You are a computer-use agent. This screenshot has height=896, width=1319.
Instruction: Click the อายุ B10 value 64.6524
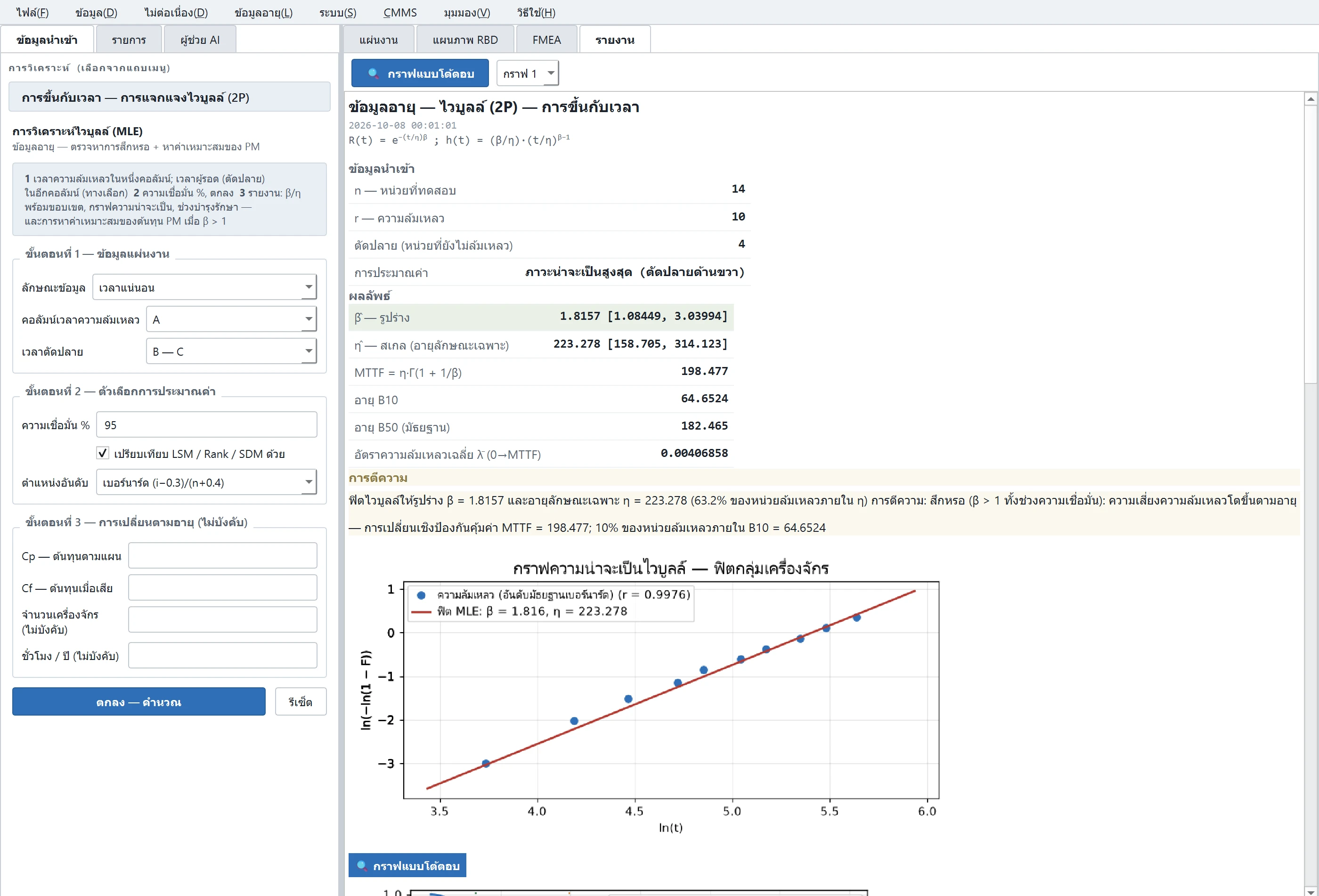tap(704, 399)
